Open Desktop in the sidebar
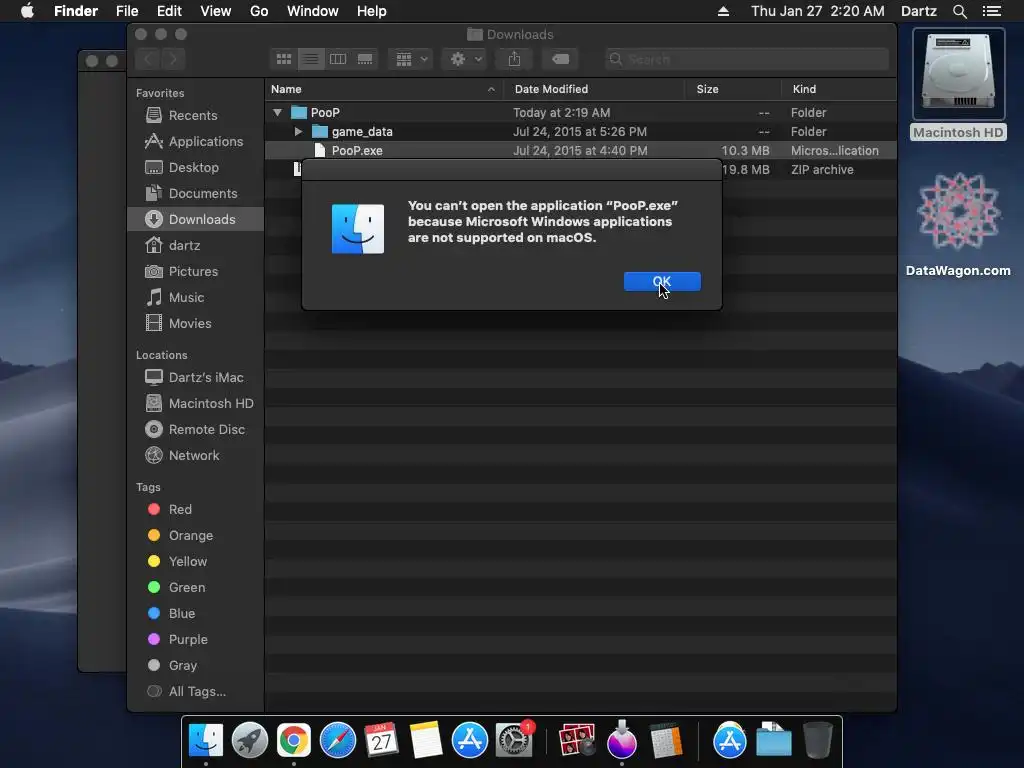 pos(196,168)
